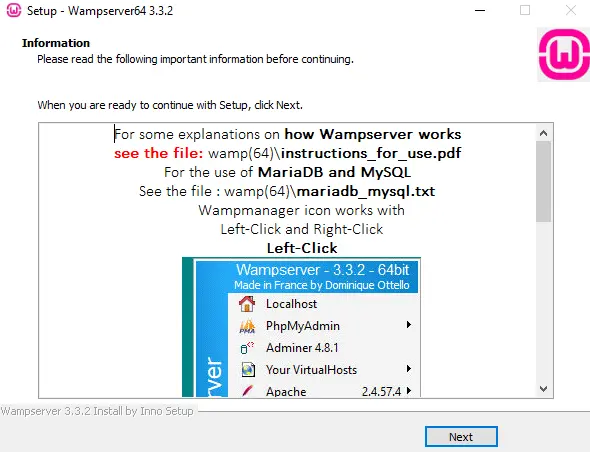Click the Your VirtualHosts globe icon
Viewport: 590px width, 452px height.
[248, 370]
